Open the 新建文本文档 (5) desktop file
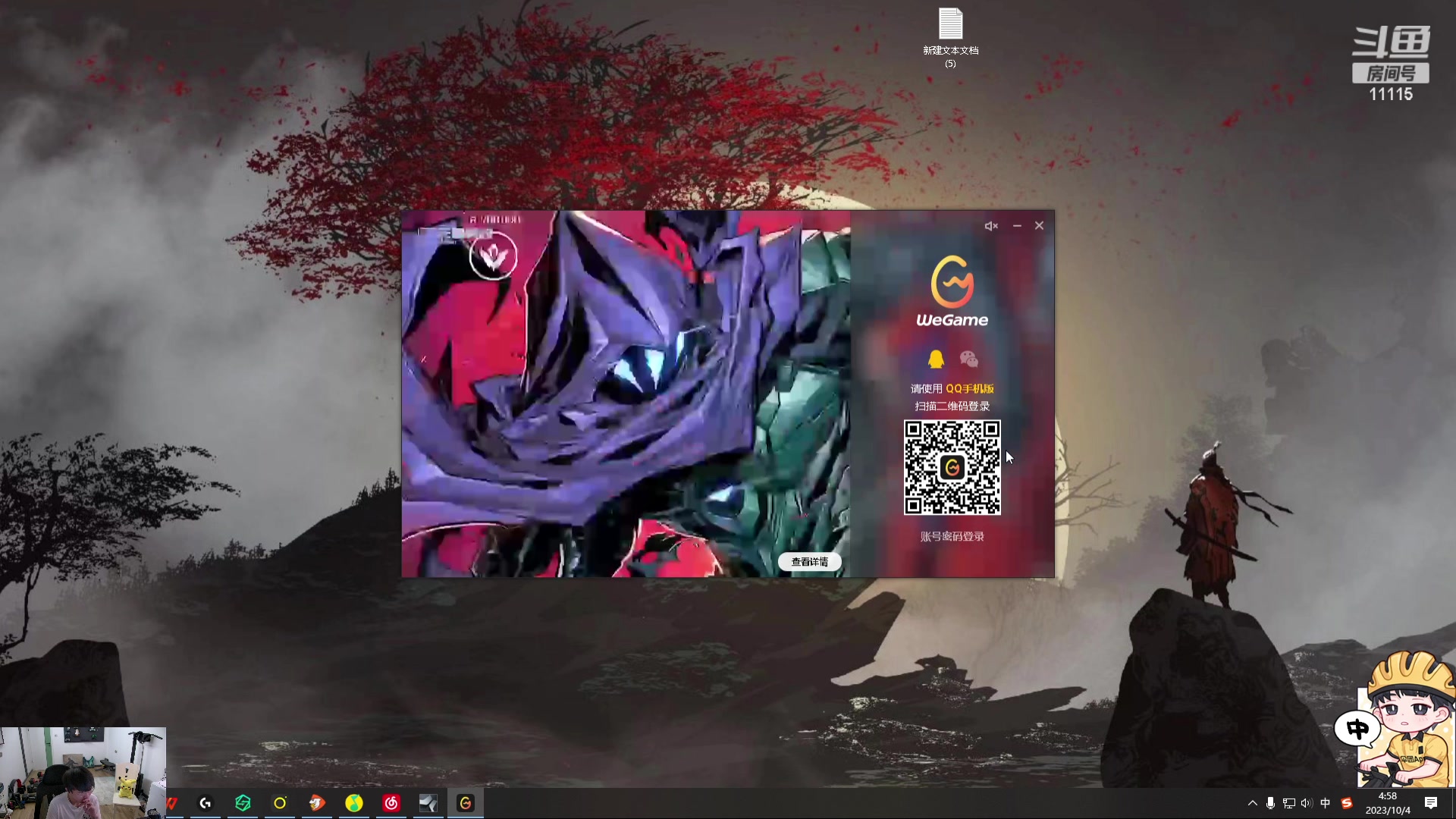Viewport: 1456px width, 819px height. tap(951, 38)
